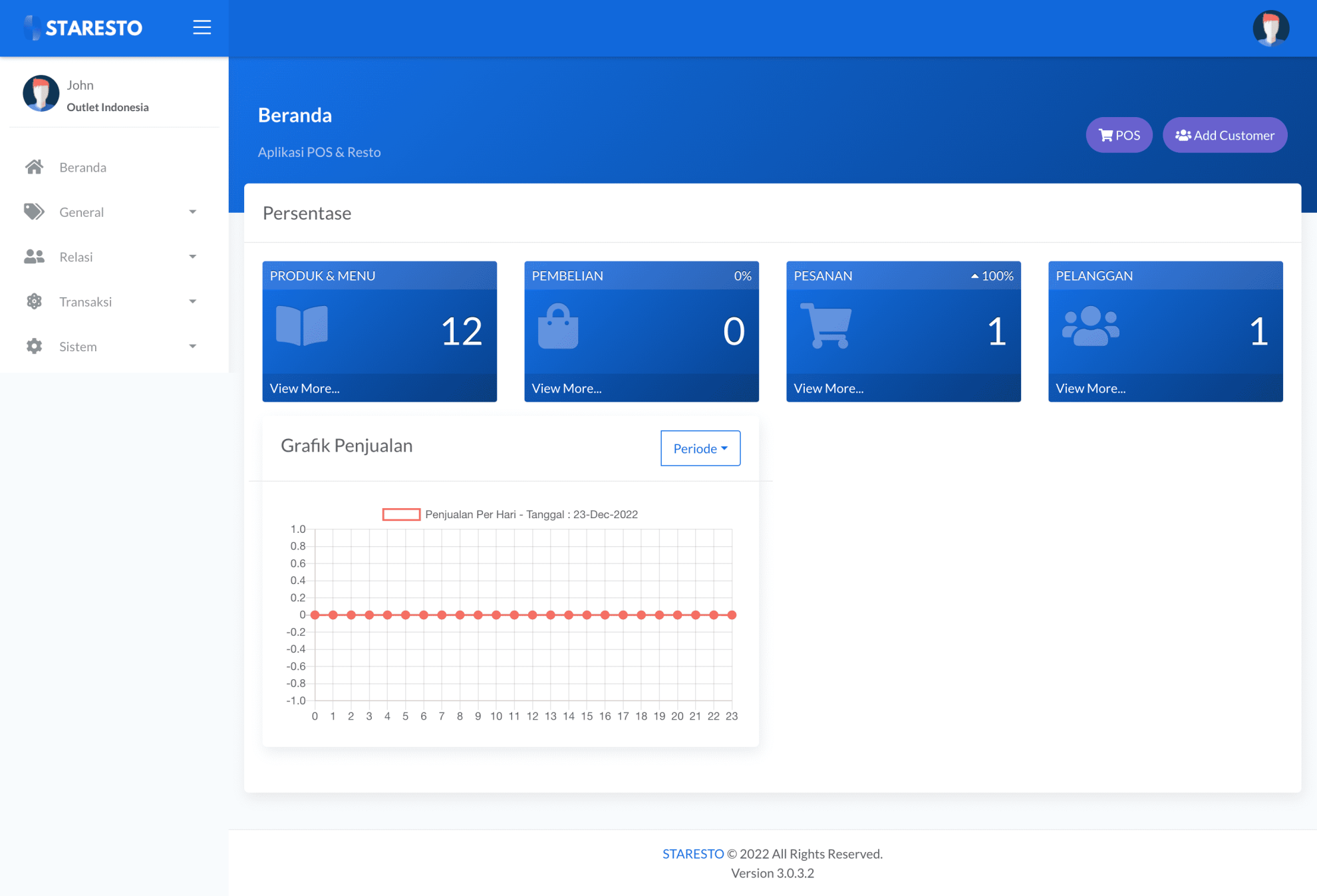Click the POS button
Image resolution: width=1317 pixels, height=896 pixels.
pyautogui.click(x=1119, y=134)
